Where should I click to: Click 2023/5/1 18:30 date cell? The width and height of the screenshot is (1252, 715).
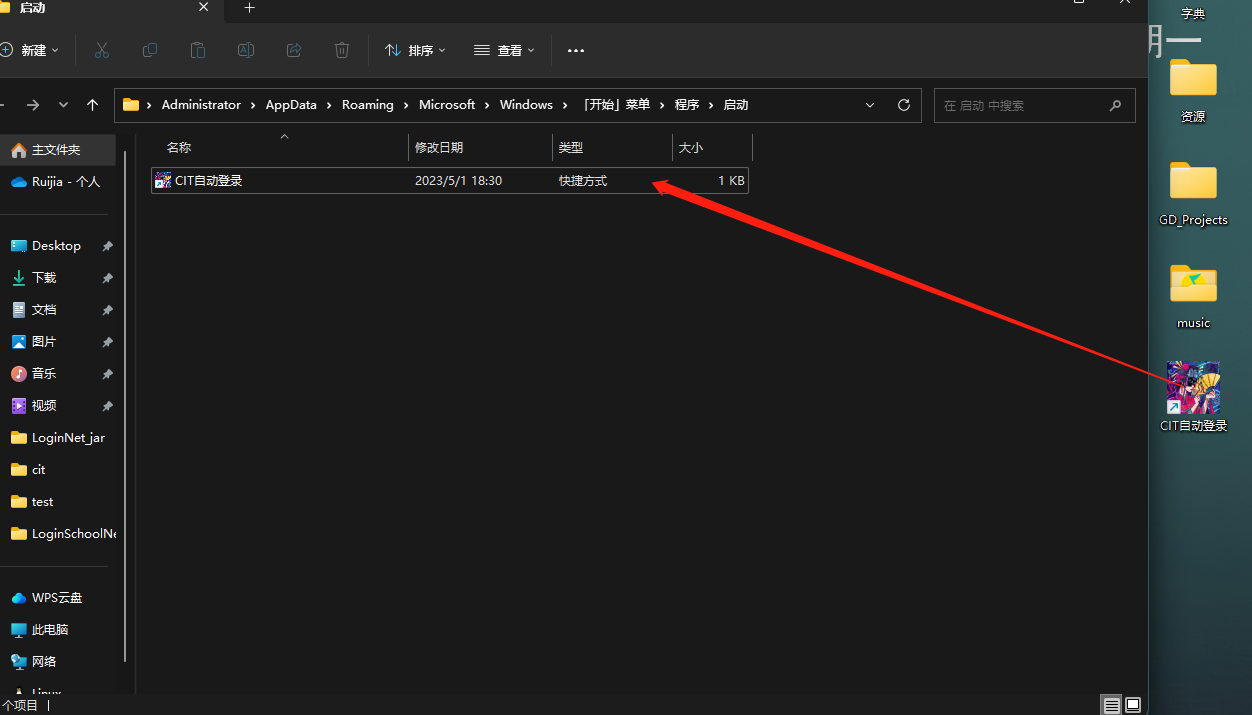tap(458, 181)
